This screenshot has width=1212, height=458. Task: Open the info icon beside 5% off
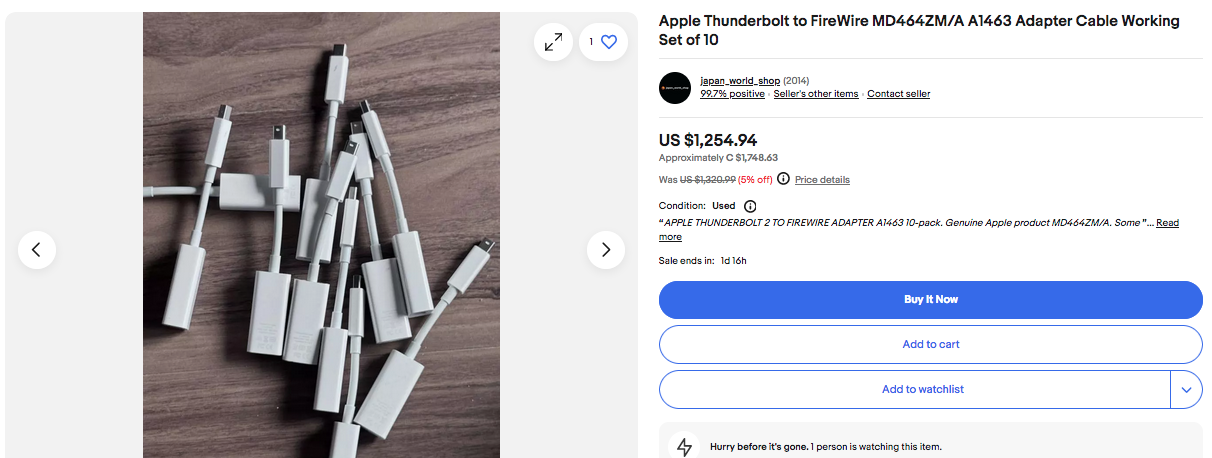pos(783,179)
